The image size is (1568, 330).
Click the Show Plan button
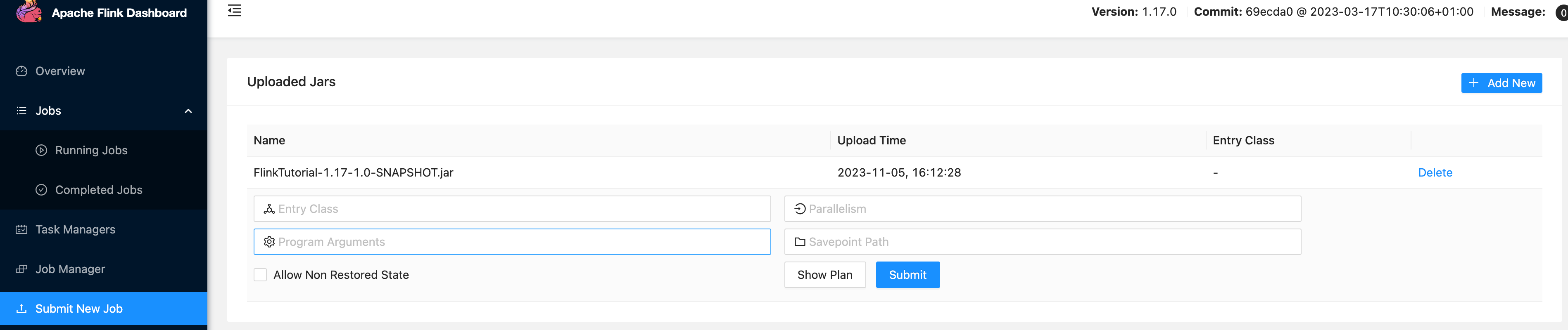pyautogui.click(x=824, y=275)
